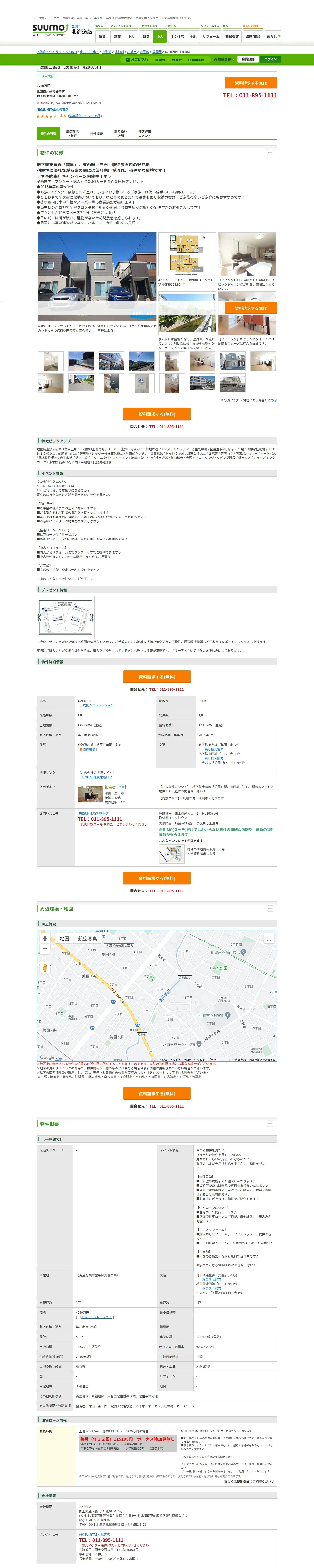Open the お気に入り favorites icon link
This screenshot has height=1568, width=314.
click(x=137, y=60)
